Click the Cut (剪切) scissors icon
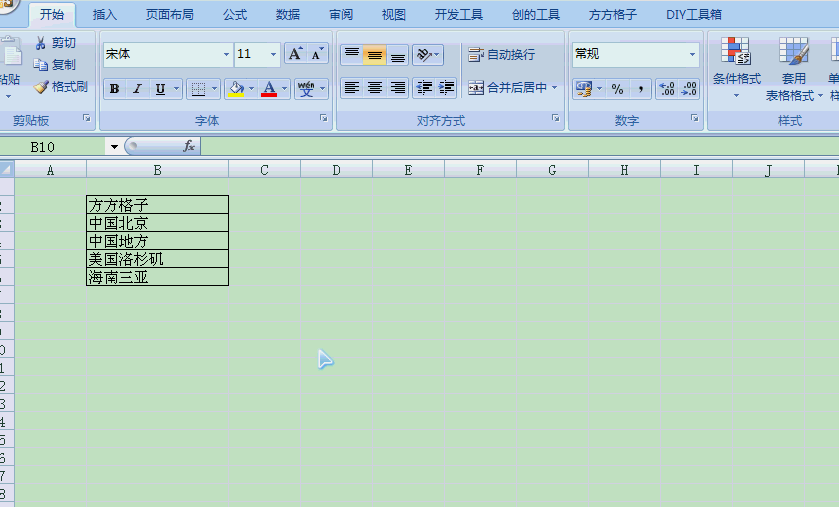This screenshot has width=839, height=507. point(41,43)
